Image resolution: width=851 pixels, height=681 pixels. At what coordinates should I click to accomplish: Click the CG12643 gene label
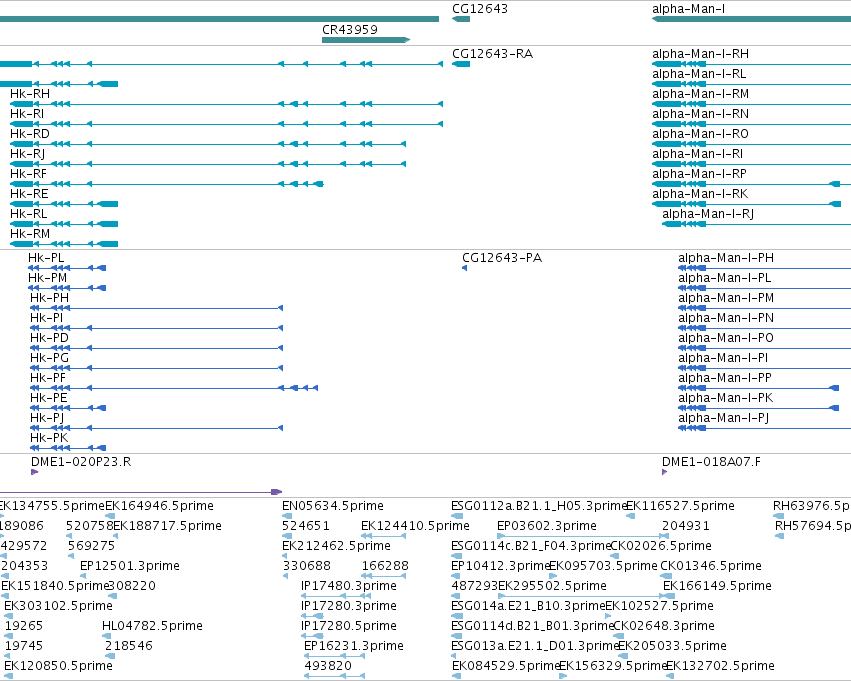point(480,9)
